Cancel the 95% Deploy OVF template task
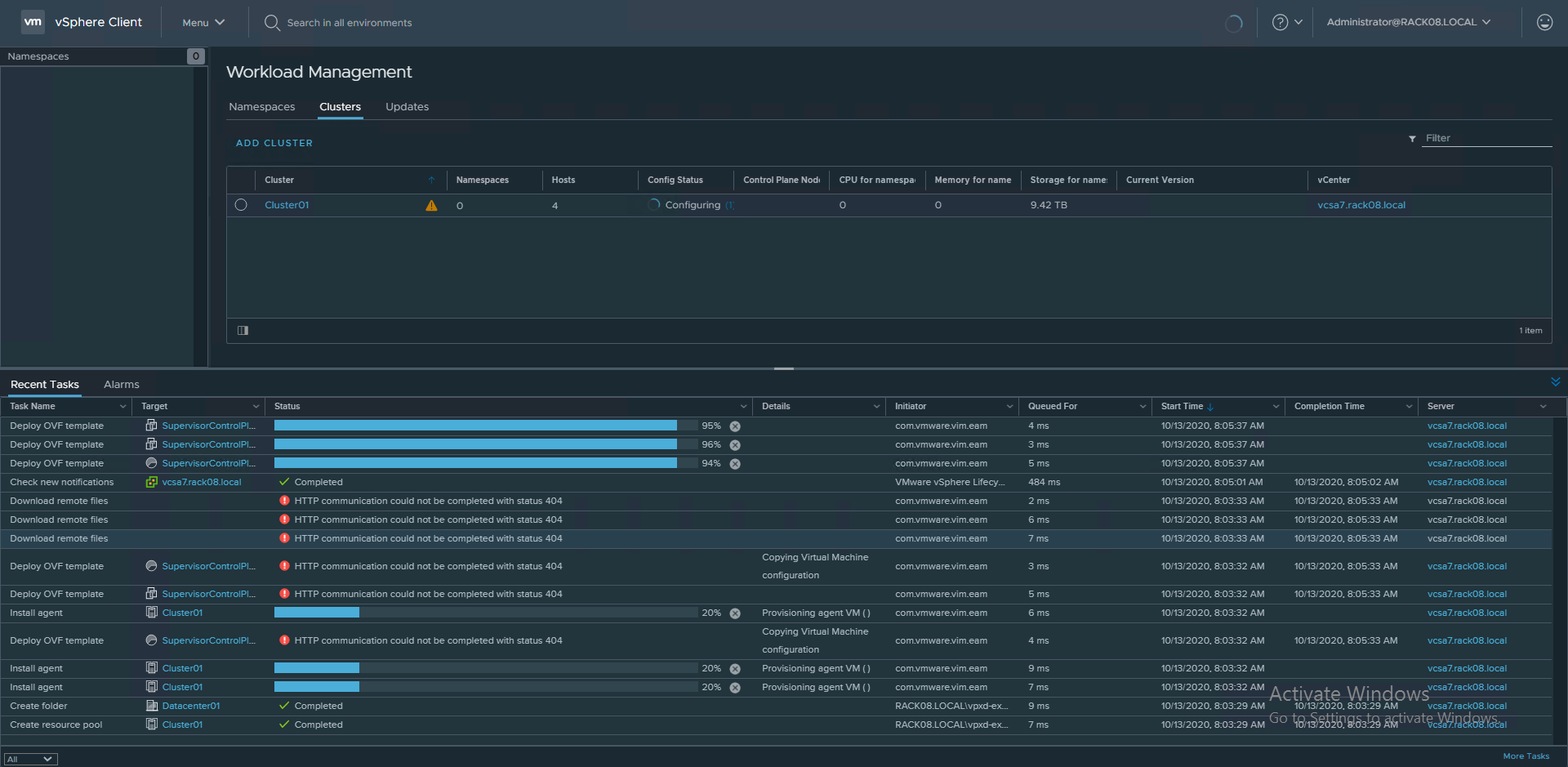Viewport: 1568px width, 767px height. coord(735,426)
